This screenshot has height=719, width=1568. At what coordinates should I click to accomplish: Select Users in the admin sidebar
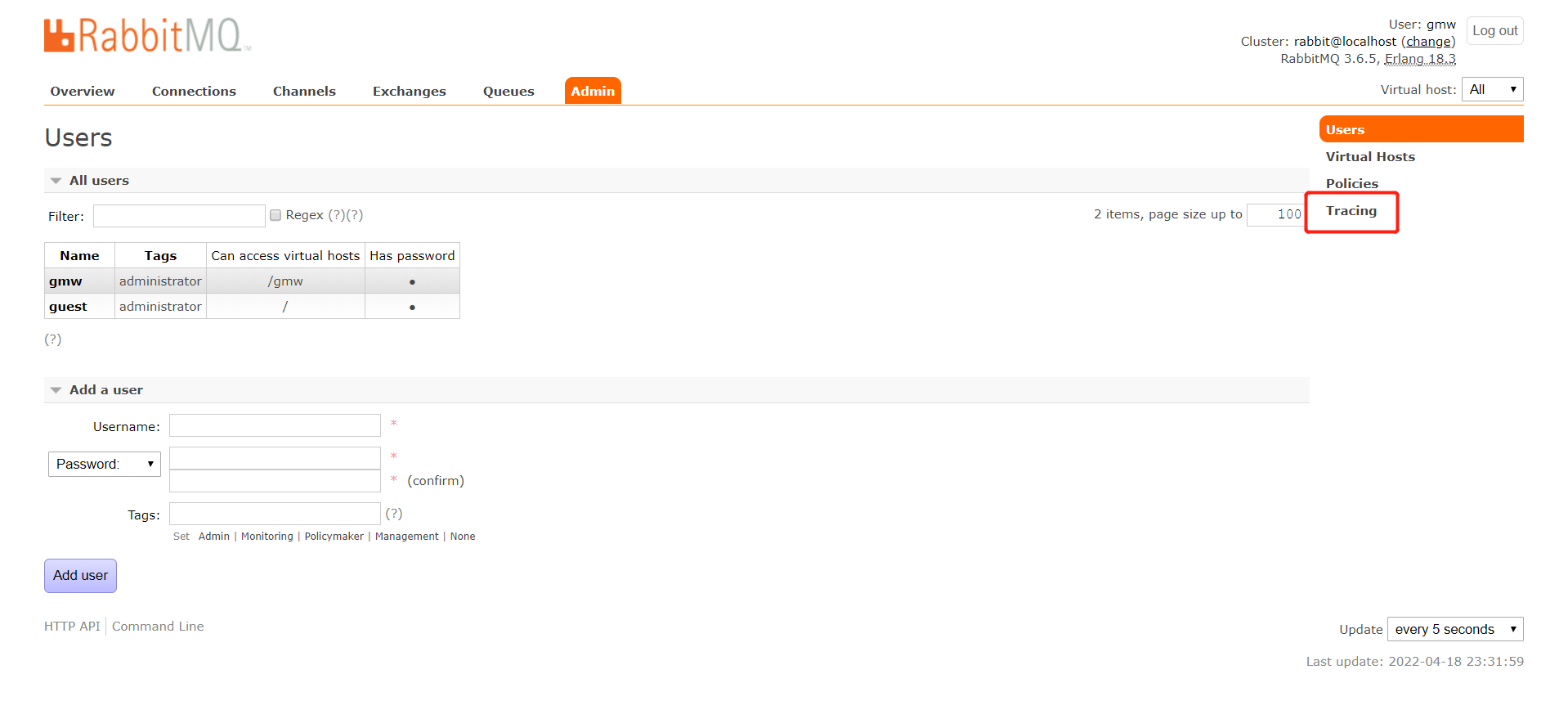tap(1421, 129)
